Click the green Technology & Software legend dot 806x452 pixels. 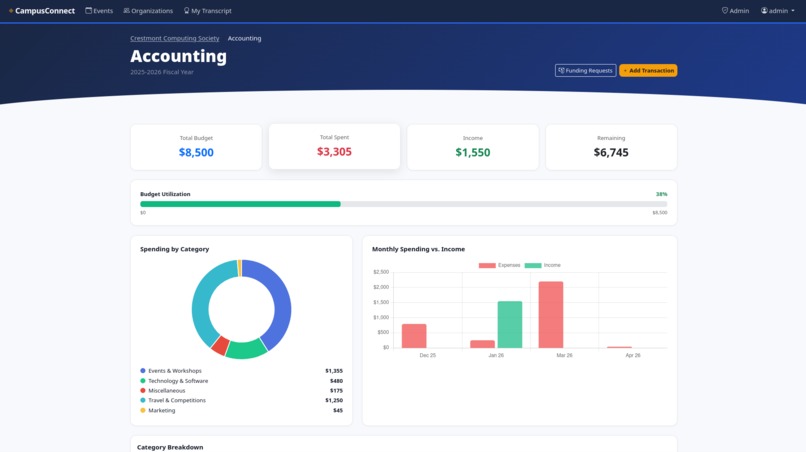point(143,381)
